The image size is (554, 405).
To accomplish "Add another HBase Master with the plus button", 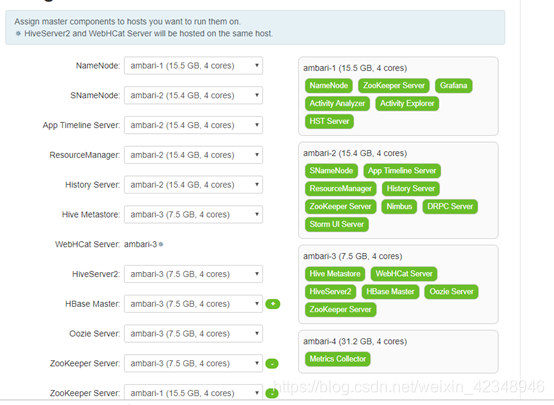I will click(272, 304).
